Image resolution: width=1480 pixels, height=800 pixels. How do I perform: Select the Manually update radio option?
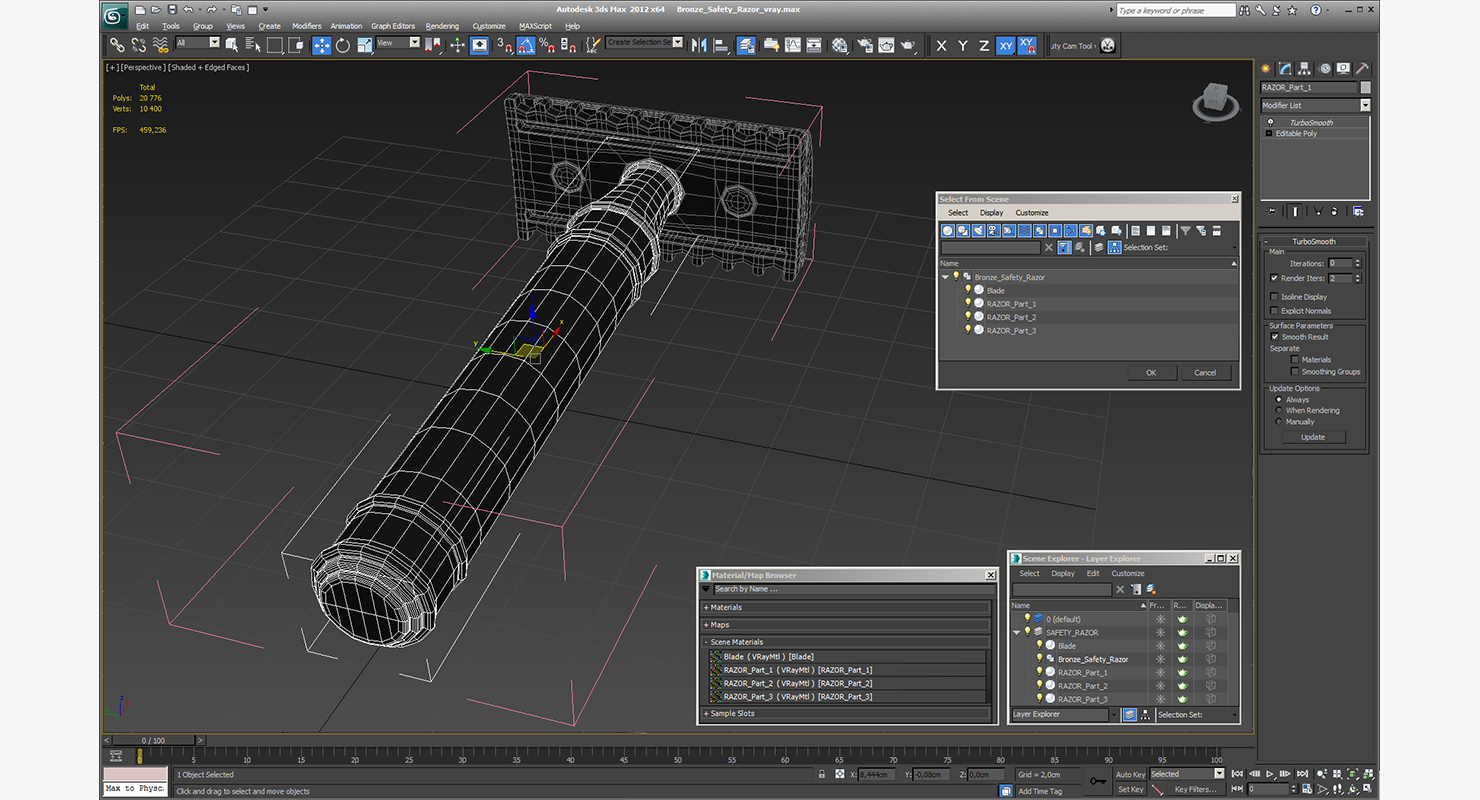click(x=1278, y=422)
